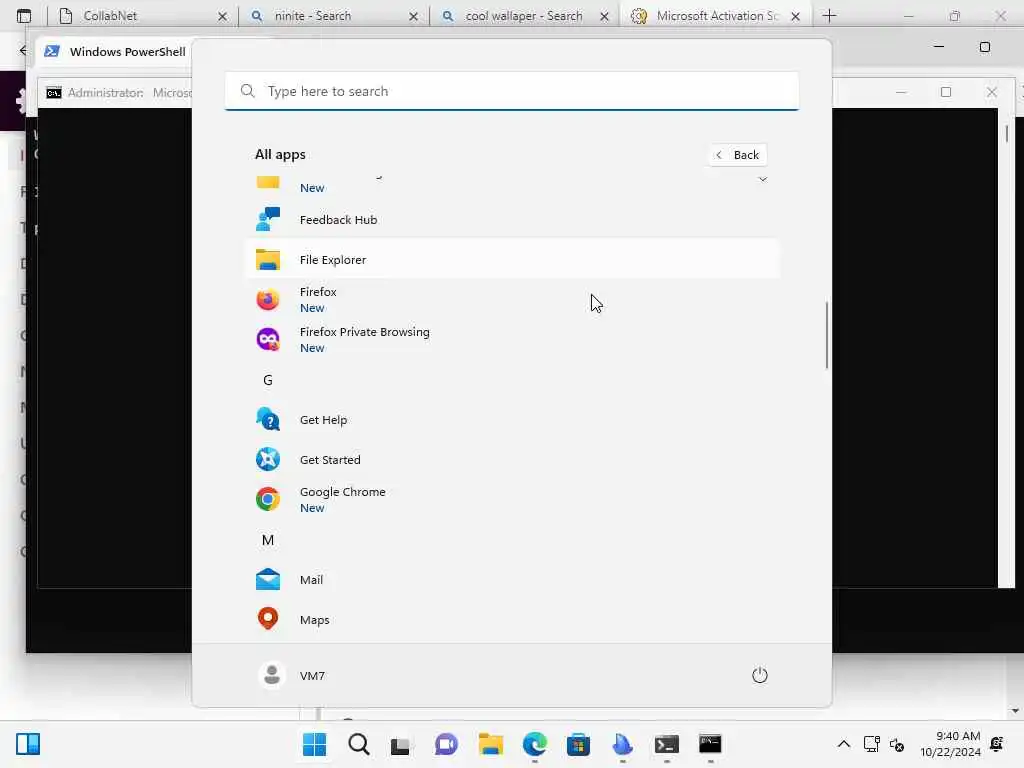Maximize the Administrator command window

[946, 92]
